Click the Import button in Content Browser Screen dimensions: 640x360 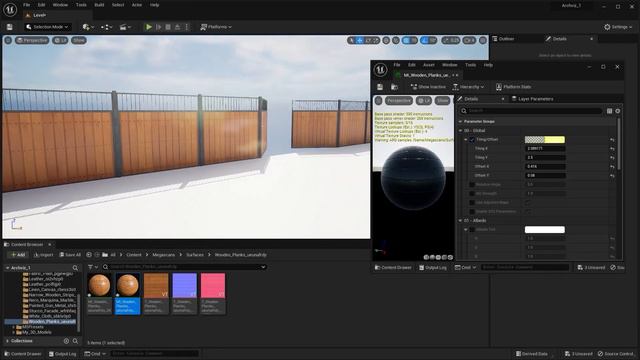[43, 255]
